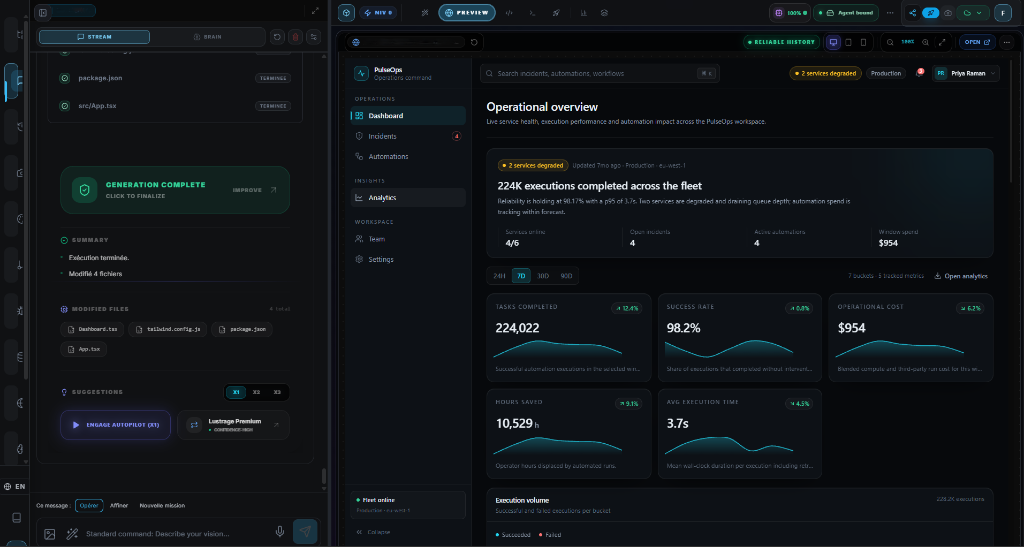This screenshot has width=1024, height=547.
Task: Select the desktop viewport icon
Action: (x=833, y=42)
